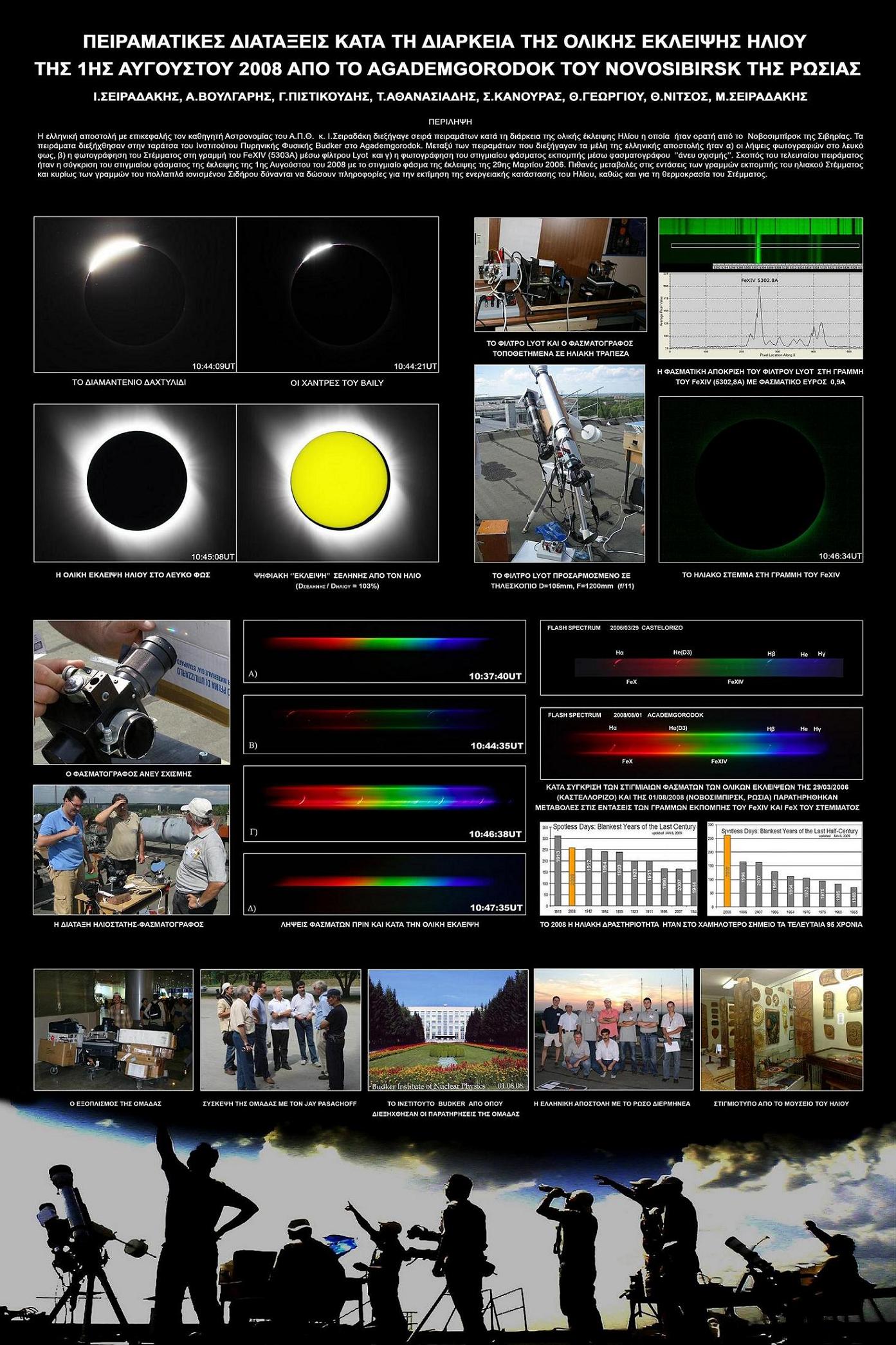Click the Budker Institute of Nuclear Physics photo
The width and height of the screenshot is (896, 1345).
tap(448, 1030)
